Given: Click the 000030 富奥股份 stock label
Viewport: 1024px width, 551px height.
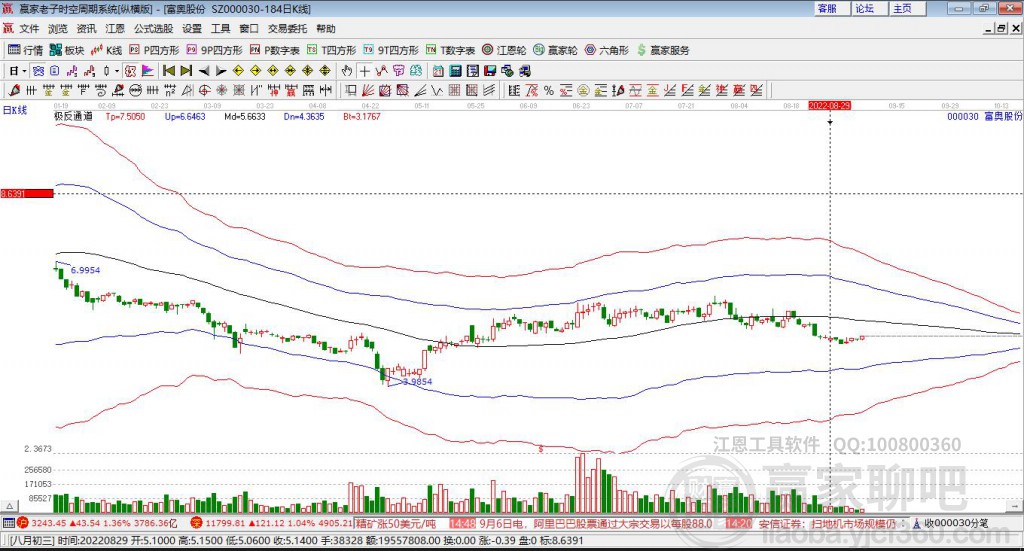Looking at the screenshot, I should tap(985, 116).
